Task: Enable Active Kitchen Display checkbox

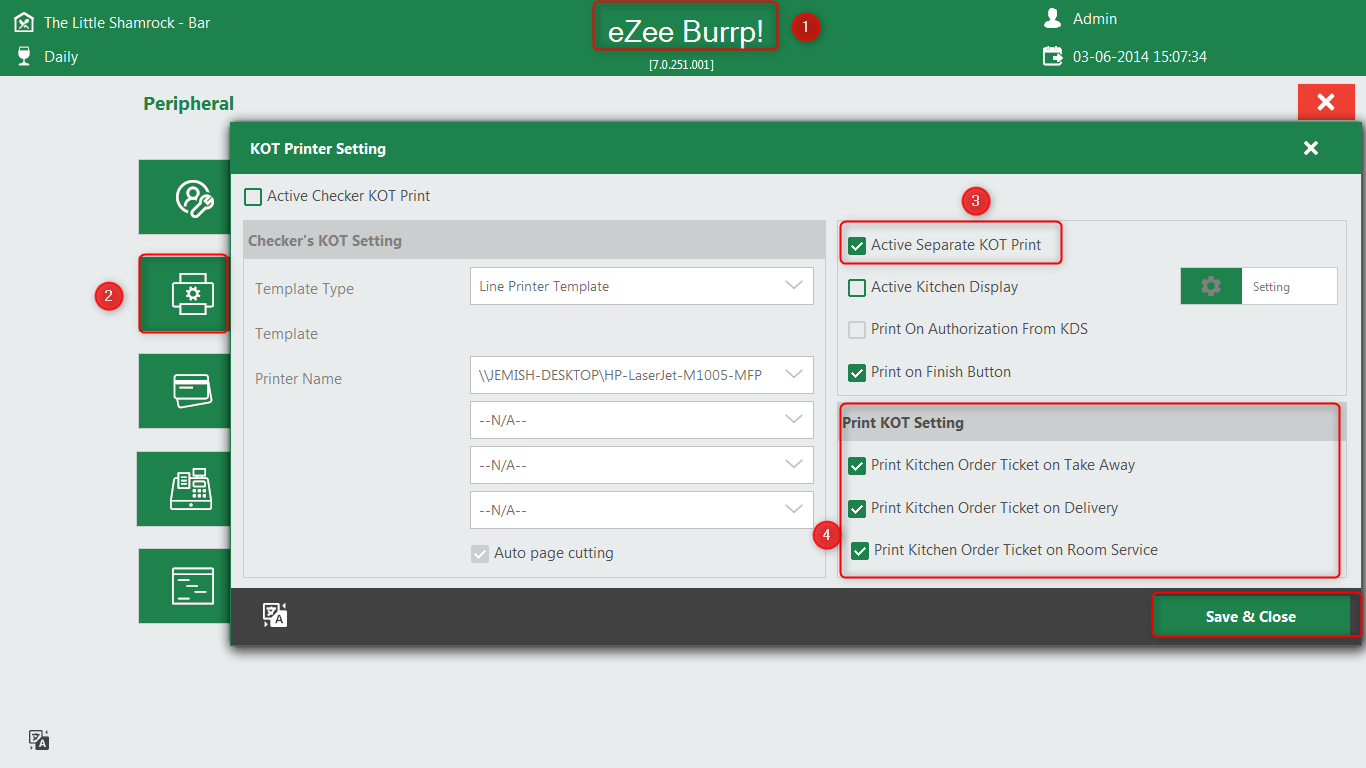Action: [x=857, y=288]
